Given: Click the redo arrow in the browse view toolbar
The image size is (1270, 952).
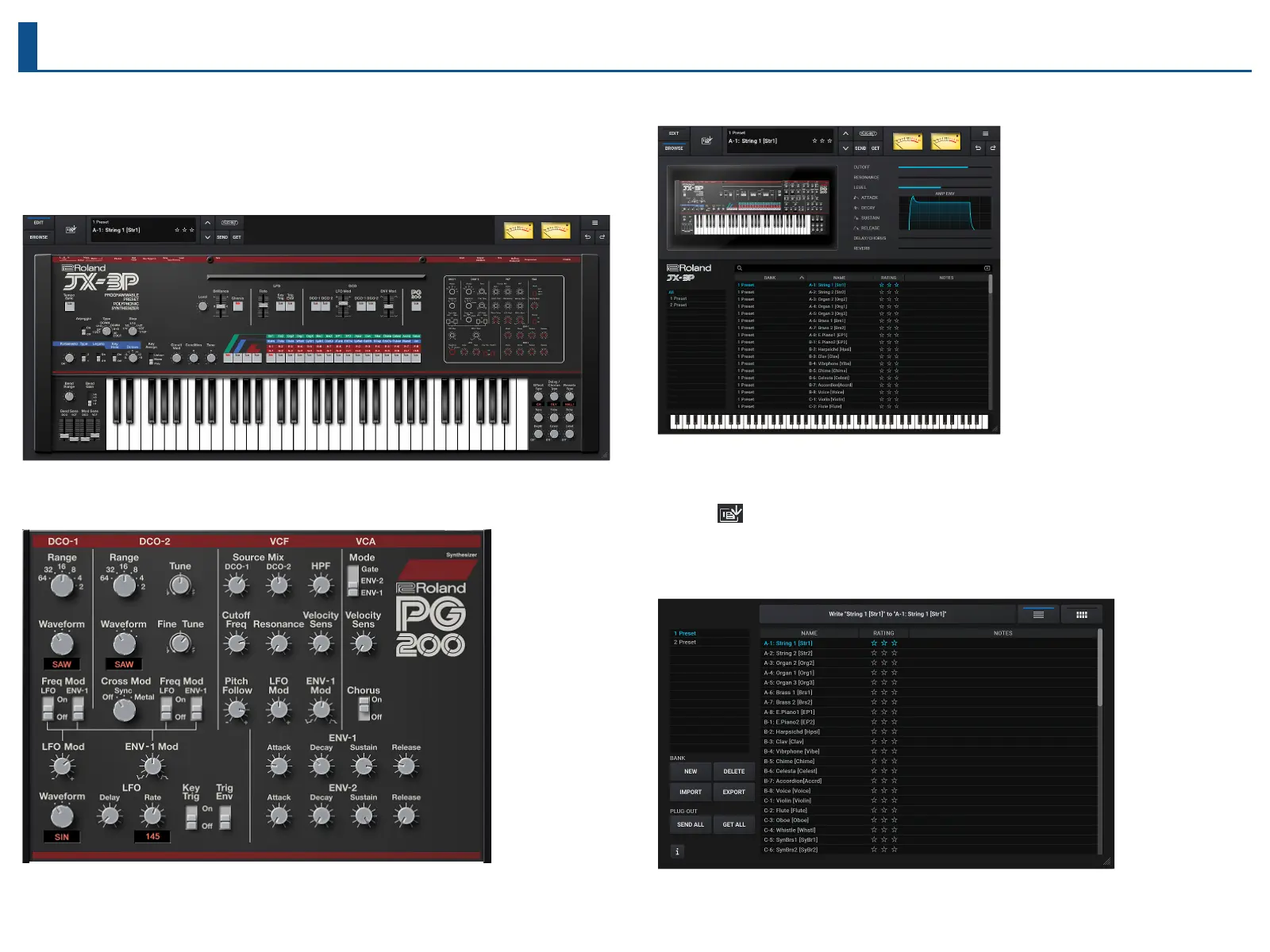Looking at the screenshot, I should click(x=992, y=148).
